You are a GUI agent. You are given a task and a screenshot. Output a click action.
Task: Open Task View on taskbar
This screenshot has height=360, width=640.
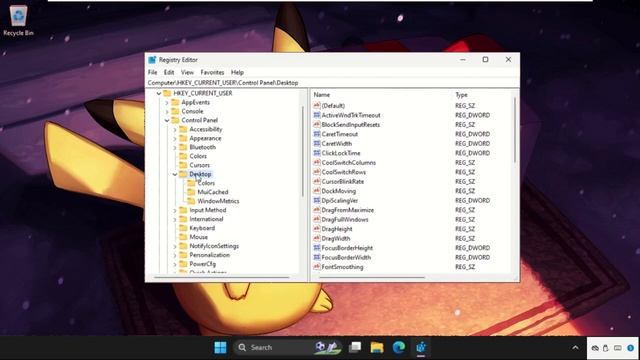click(x=355, y=347)
